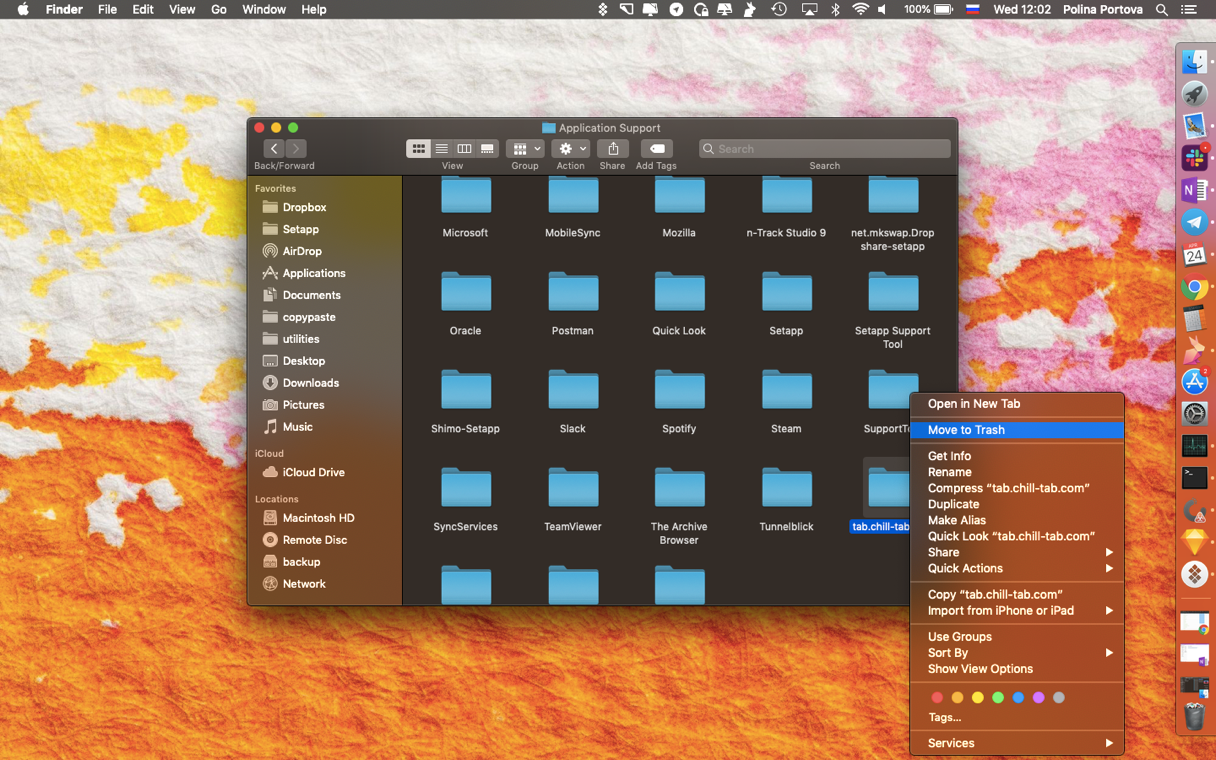
Task: Open Trash in the Dock
Action: point(1194,716)
